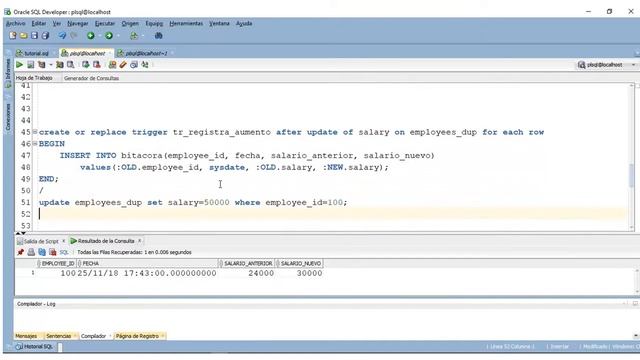Collapse the BEGIN block at line 46

click(x=35, y=144)
